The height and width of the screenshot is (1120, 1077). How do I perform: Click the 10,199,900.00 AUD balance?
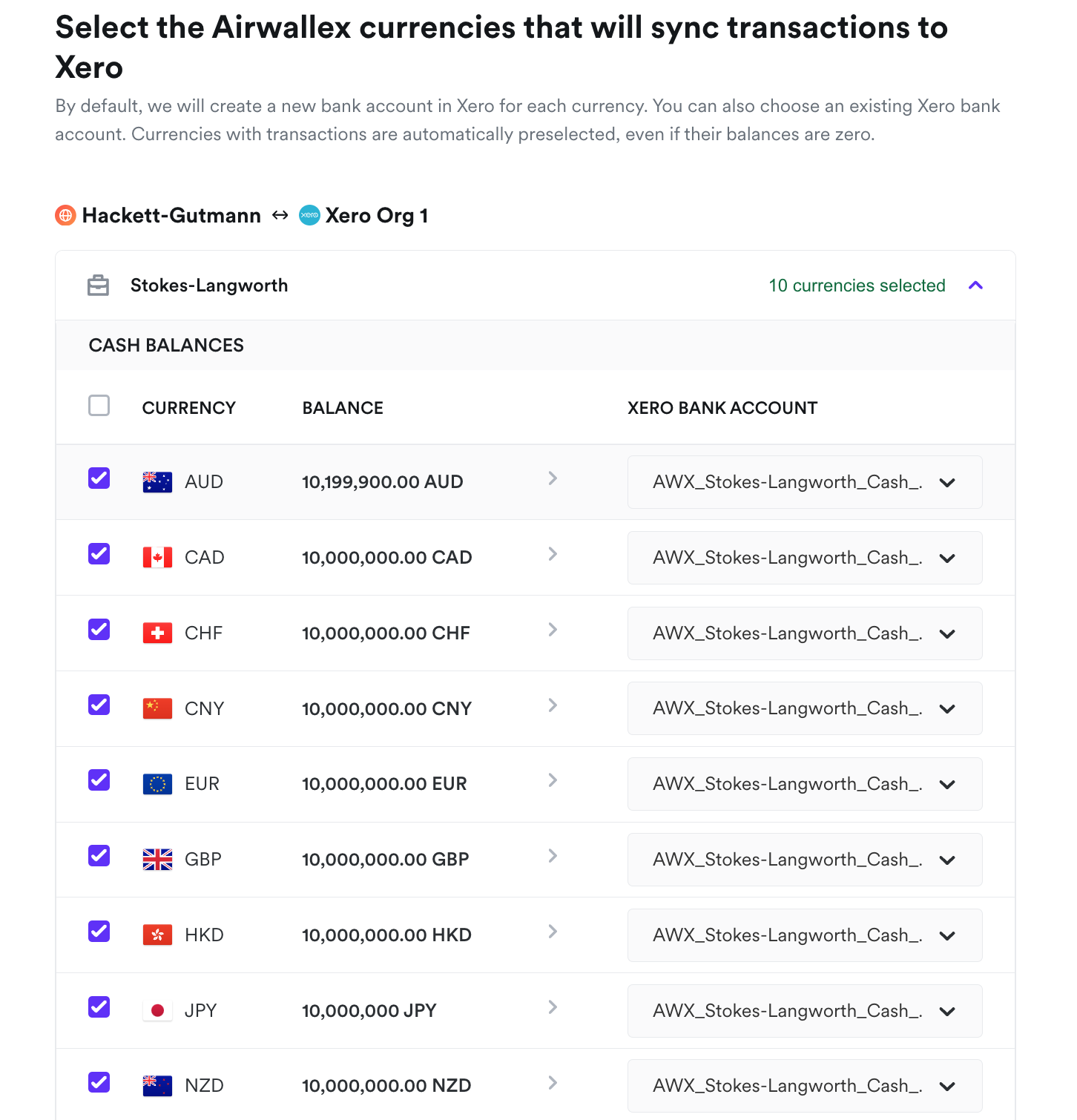[x=383, y=482]
